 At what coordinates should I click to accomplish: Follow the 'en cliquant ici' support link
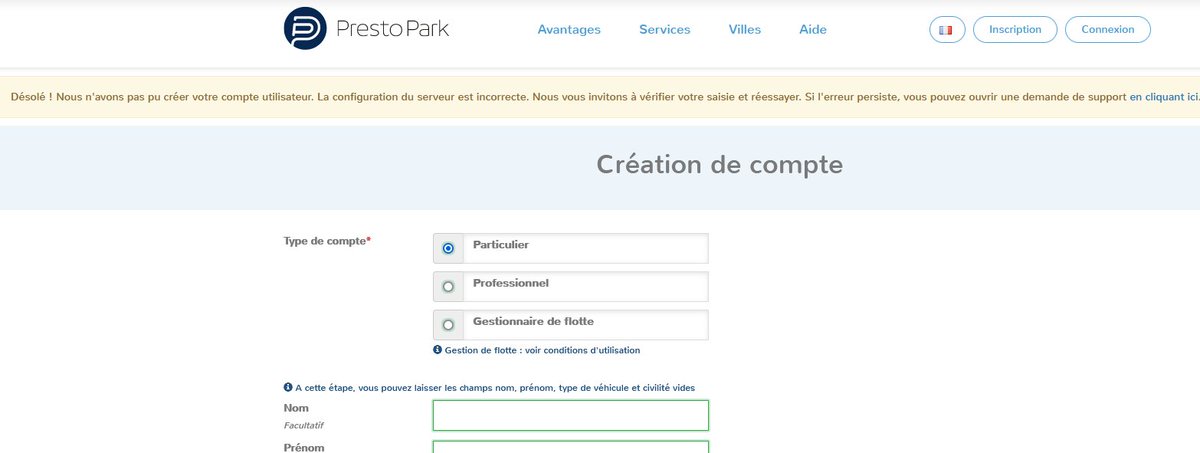click(x=1164, y=97)
